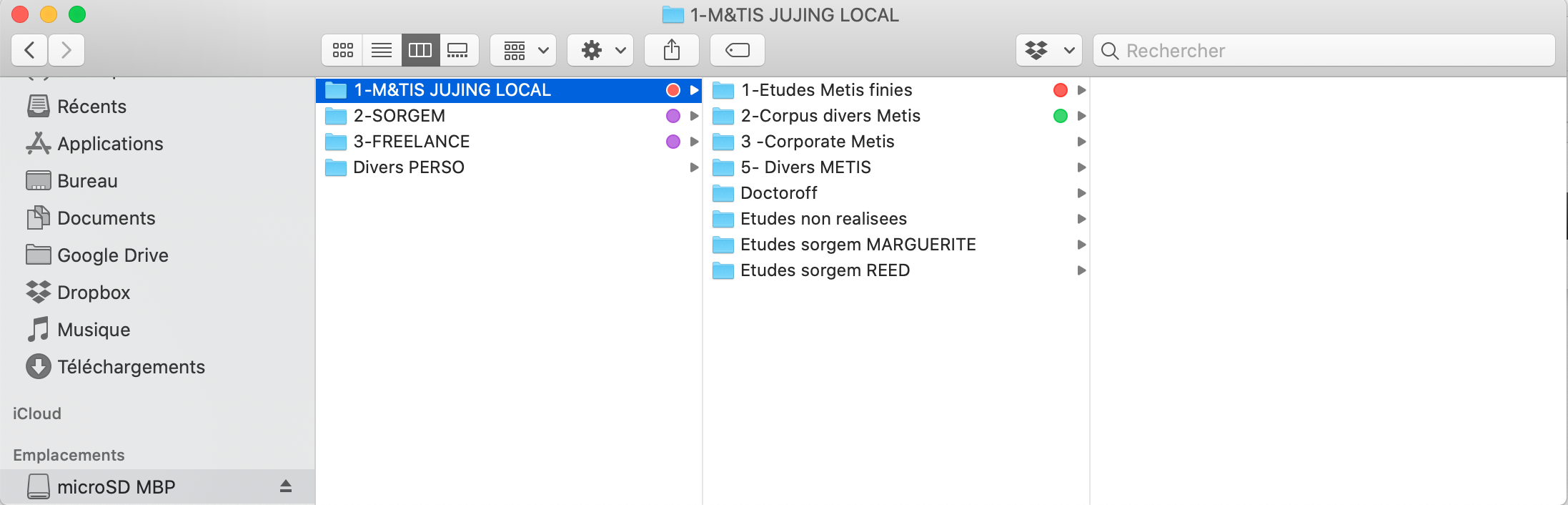Eject the microSD MBP volume
This screenshot has height=505, width=1568.
pyautogui.click(x=286, y=486)
